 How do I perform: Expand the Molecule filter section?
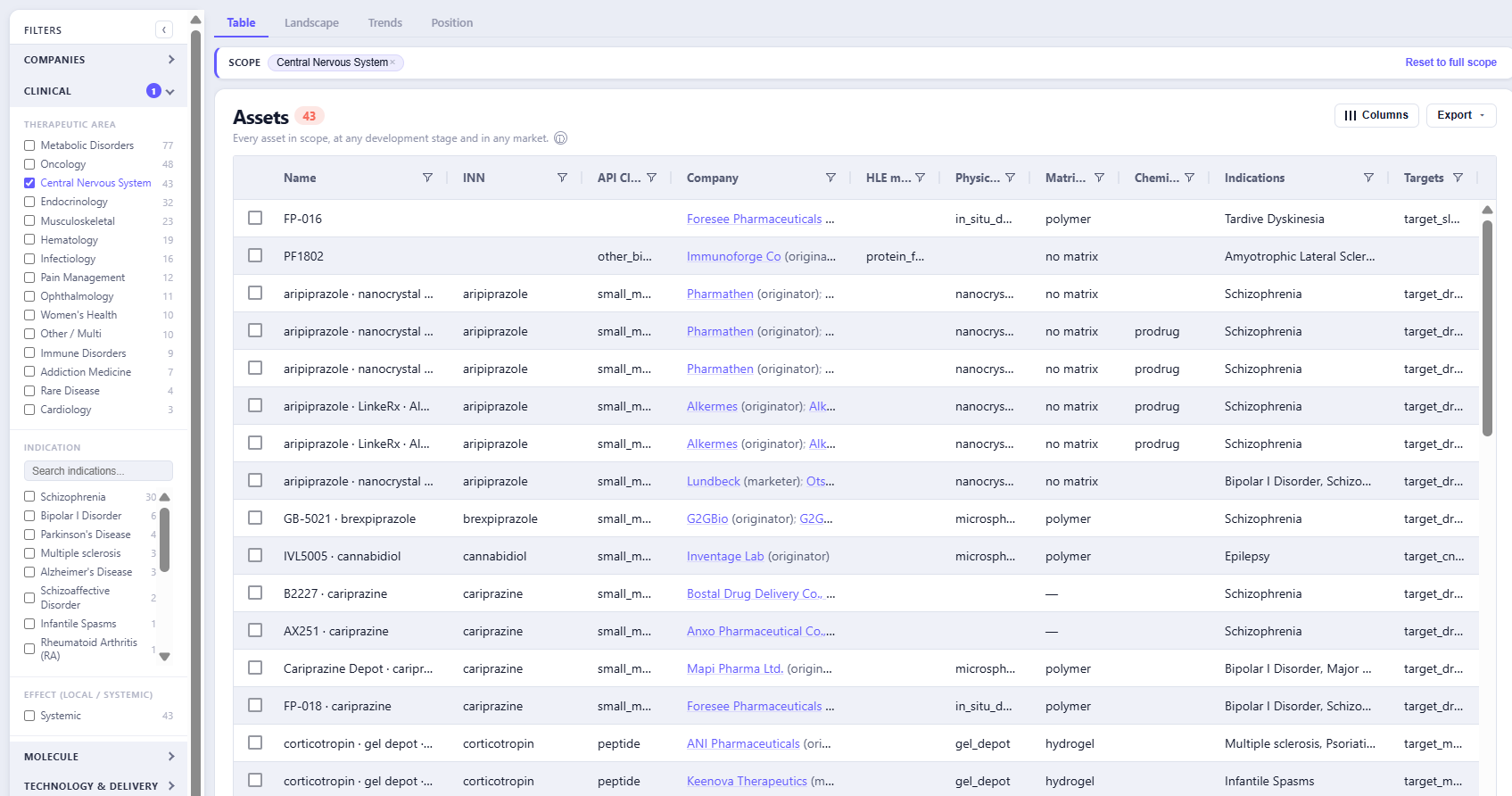click(x=99, y=757)
